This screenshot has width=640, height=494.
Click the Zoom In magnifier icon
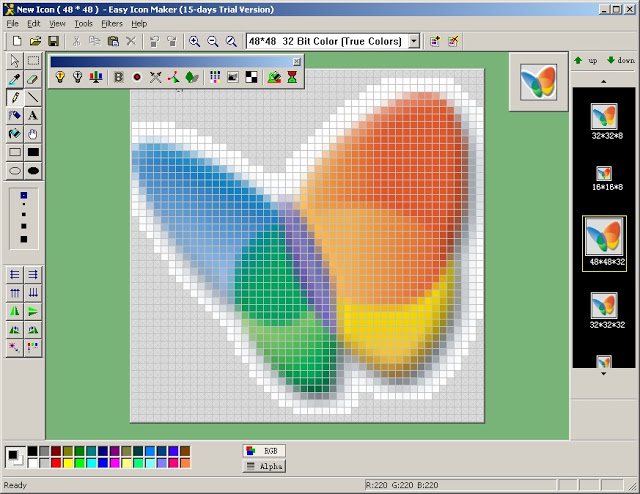pos(194,41)
